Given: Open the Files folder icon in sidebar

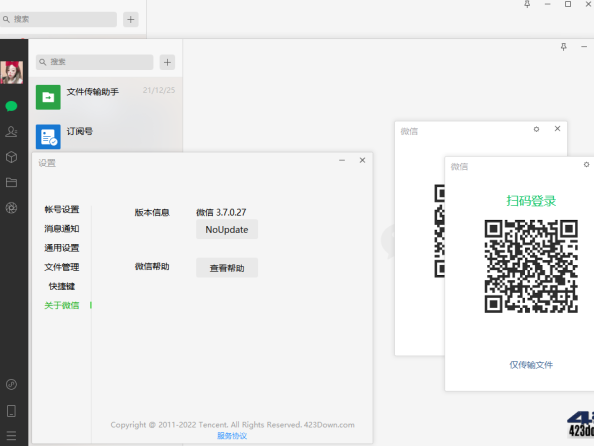Looking at the screenshot, I should (x=11, y=182).
